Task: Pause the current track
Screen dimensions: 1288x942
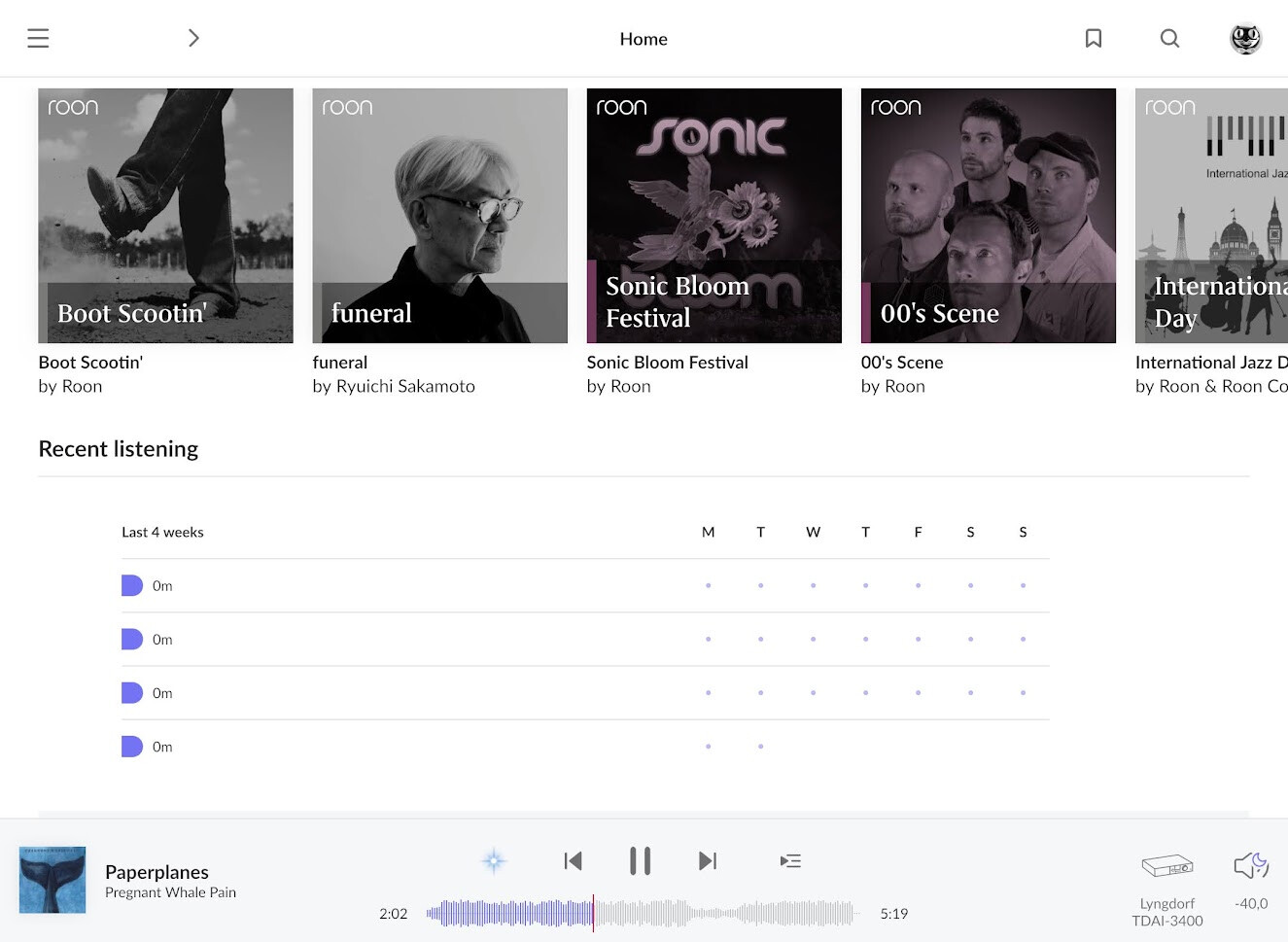Action: pos(640,860)
